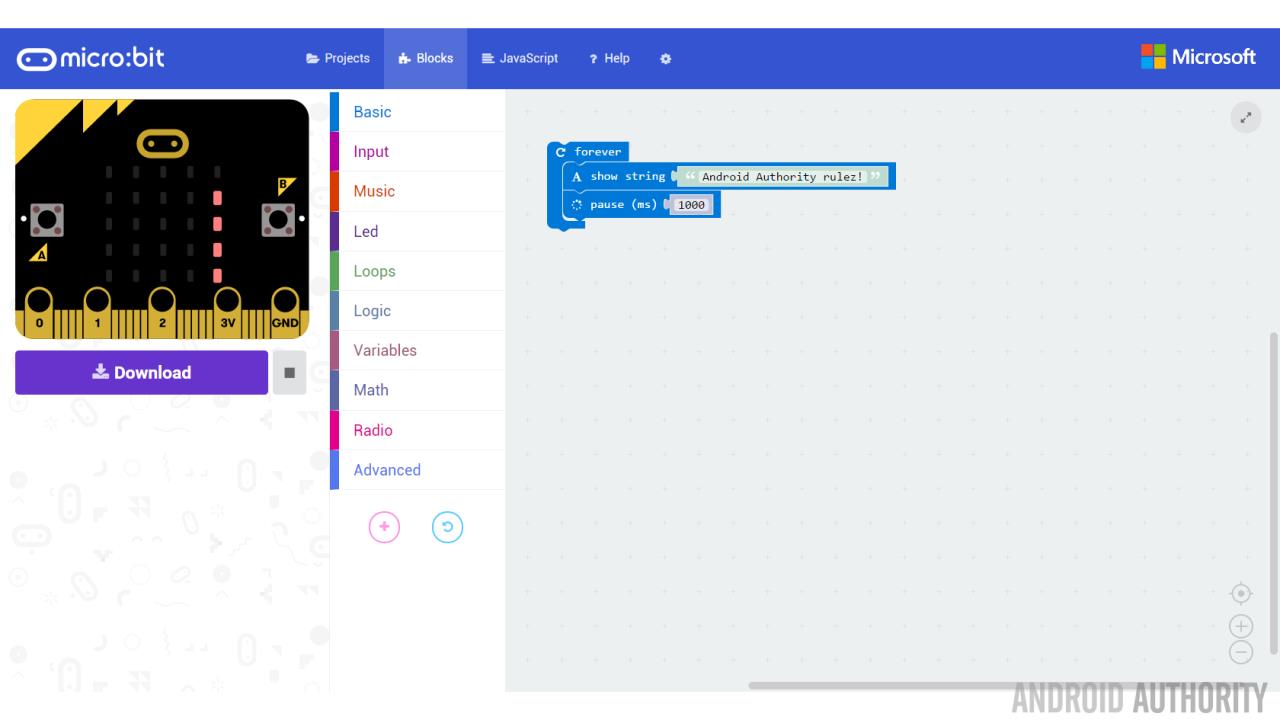Open the Led blocks category
The width and height of the screenshot is (1280, 720).
[x=417, y=231]
